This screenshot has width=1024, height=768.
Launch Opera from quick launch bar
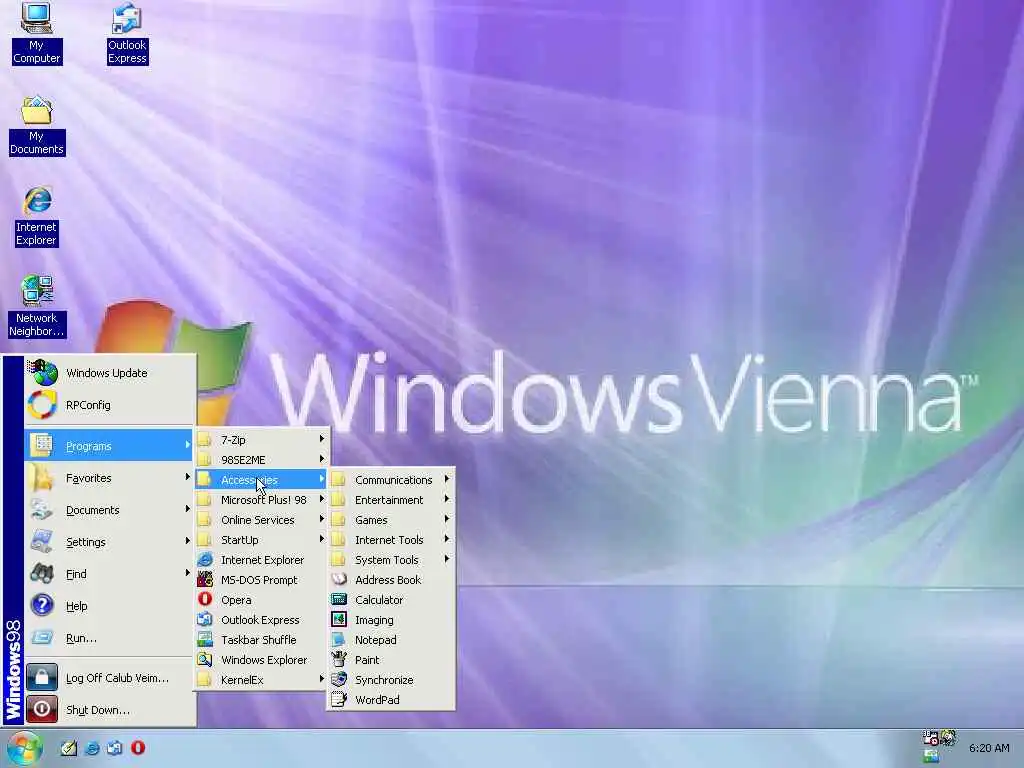tap(138, 748)
